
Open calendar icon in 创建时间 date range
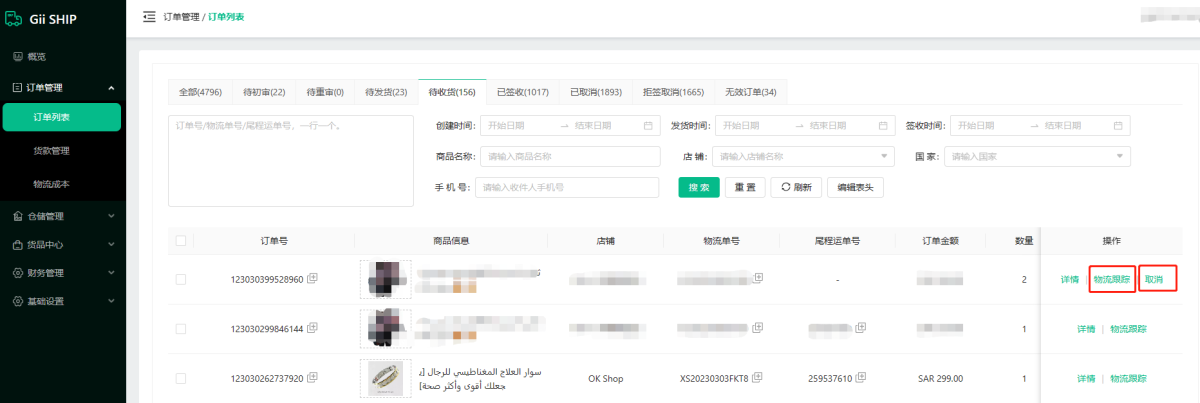pyautogui.click(x=648, y=126)
